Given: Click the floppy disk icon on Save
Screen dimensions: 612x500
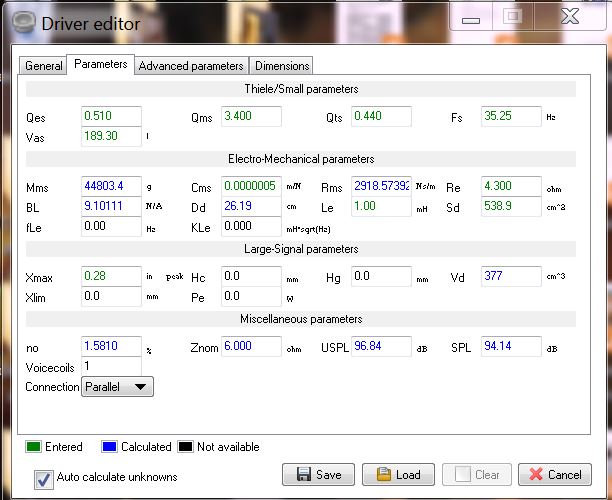Looking at the screenshot, I should pos(303,475).
